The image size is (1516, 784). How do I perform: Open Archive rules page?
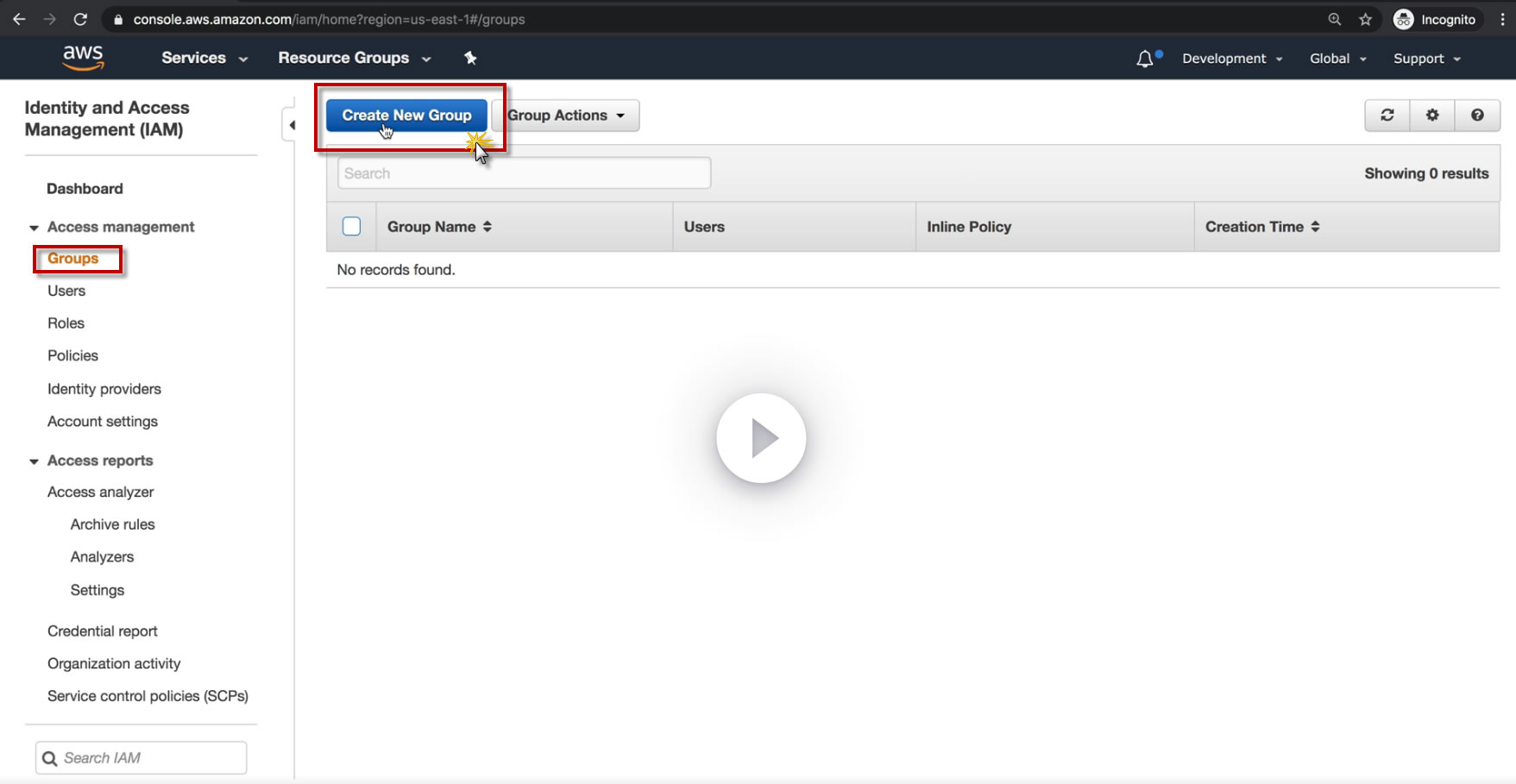click(x=113, y=524)
